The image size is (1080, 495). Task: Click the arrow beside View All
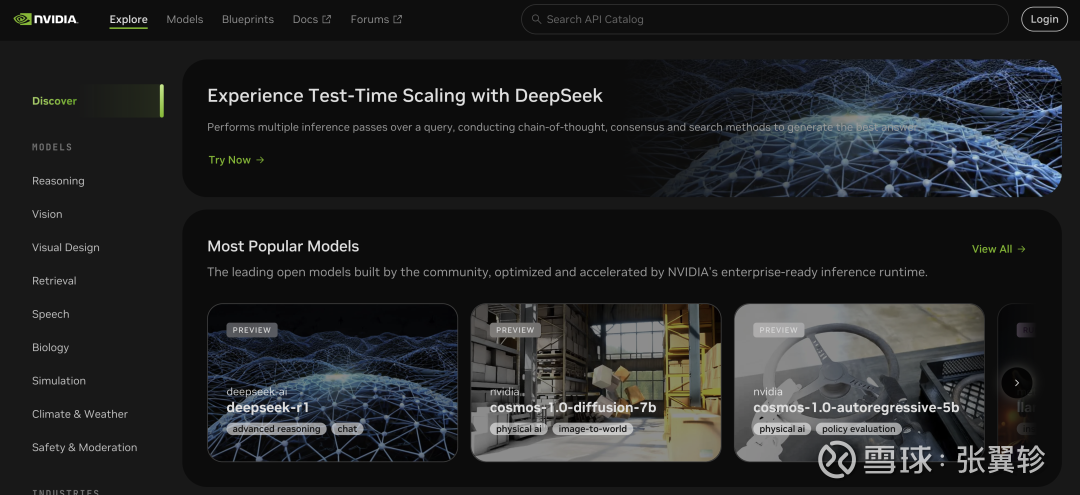[1021, 249]
